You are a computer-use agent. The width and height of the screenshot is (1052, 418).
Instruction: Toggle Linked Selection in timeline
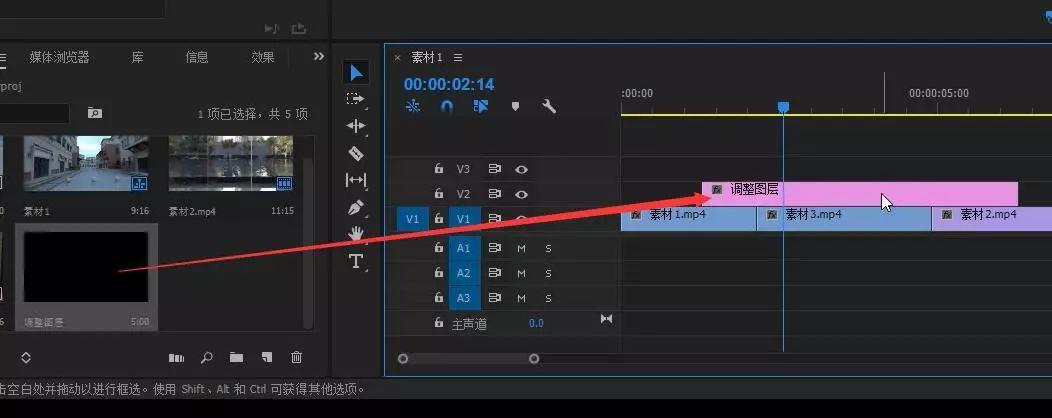tap(480, 106)
